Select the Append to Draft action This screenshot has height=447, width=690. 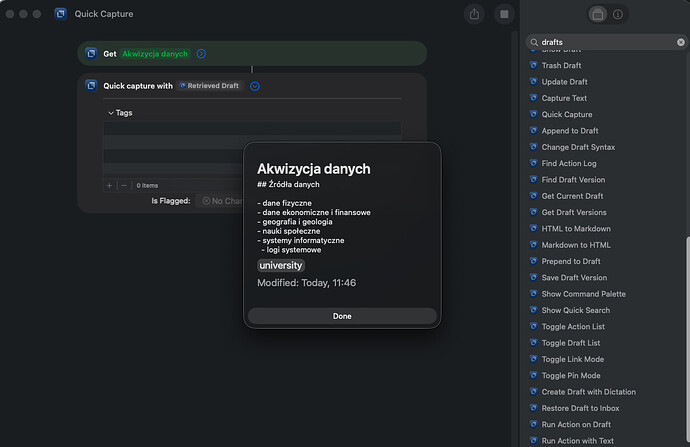[x=570, y=131]
